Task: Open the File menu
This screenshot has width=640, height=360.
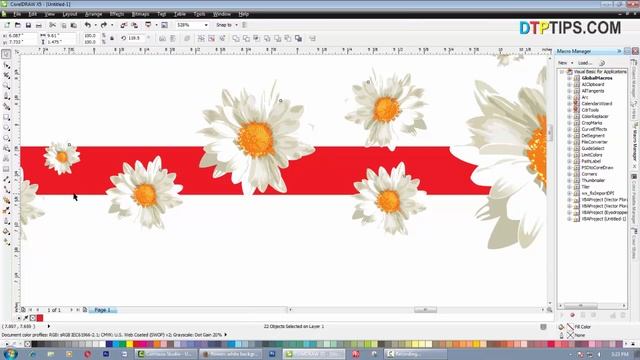Action: [x=17, y=14]
